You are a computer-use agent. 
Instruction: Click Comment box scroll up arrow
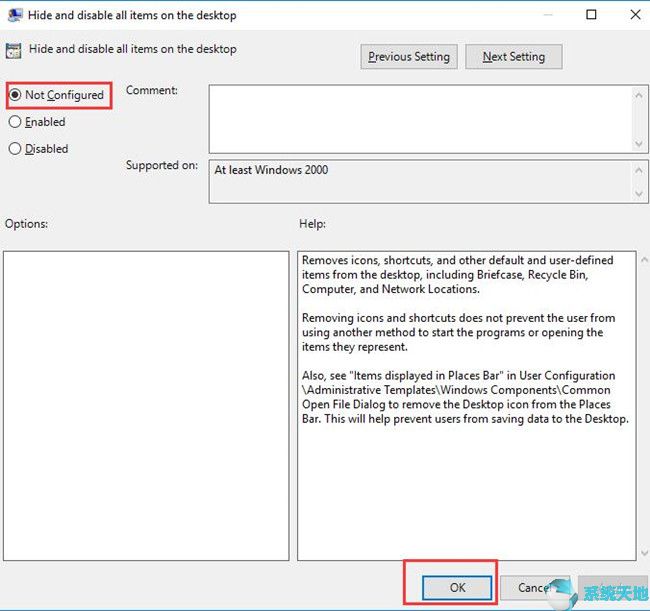(x=639, y=95)
